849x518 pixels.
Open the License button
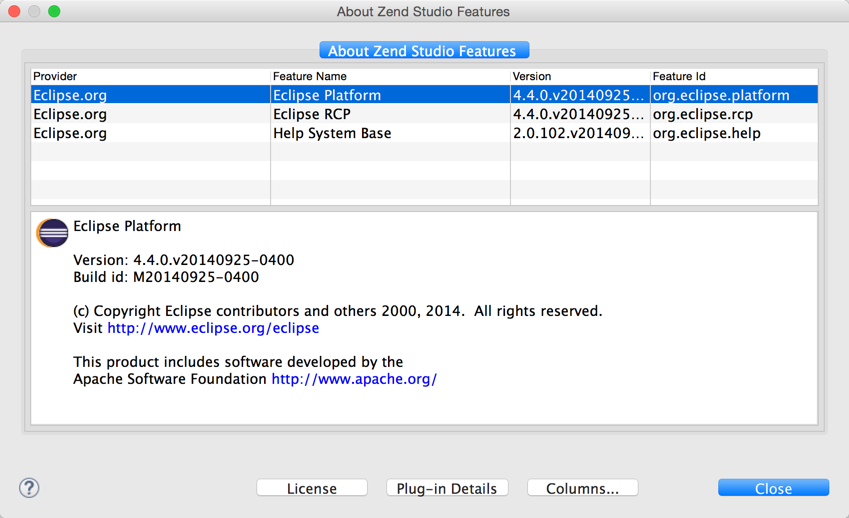pos(312,488)
